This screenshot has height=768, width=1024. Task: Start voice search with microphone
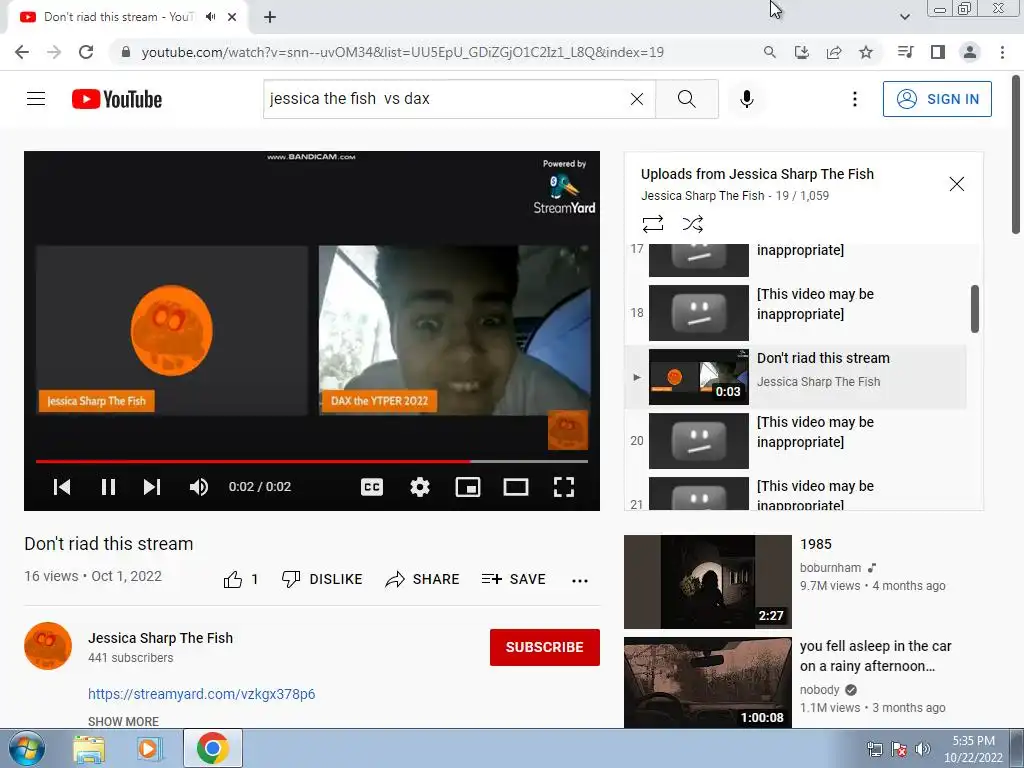coord(746,99)
